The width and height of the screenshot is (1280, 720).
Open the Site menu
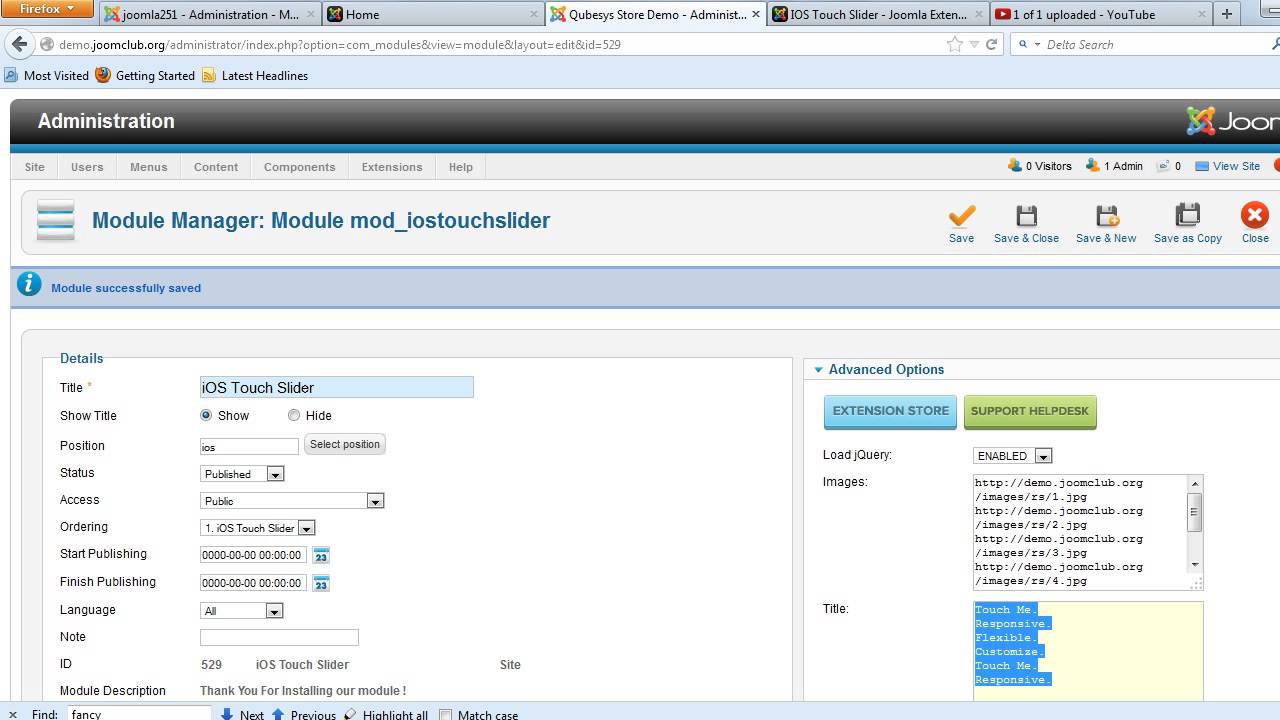click(35, 167)
